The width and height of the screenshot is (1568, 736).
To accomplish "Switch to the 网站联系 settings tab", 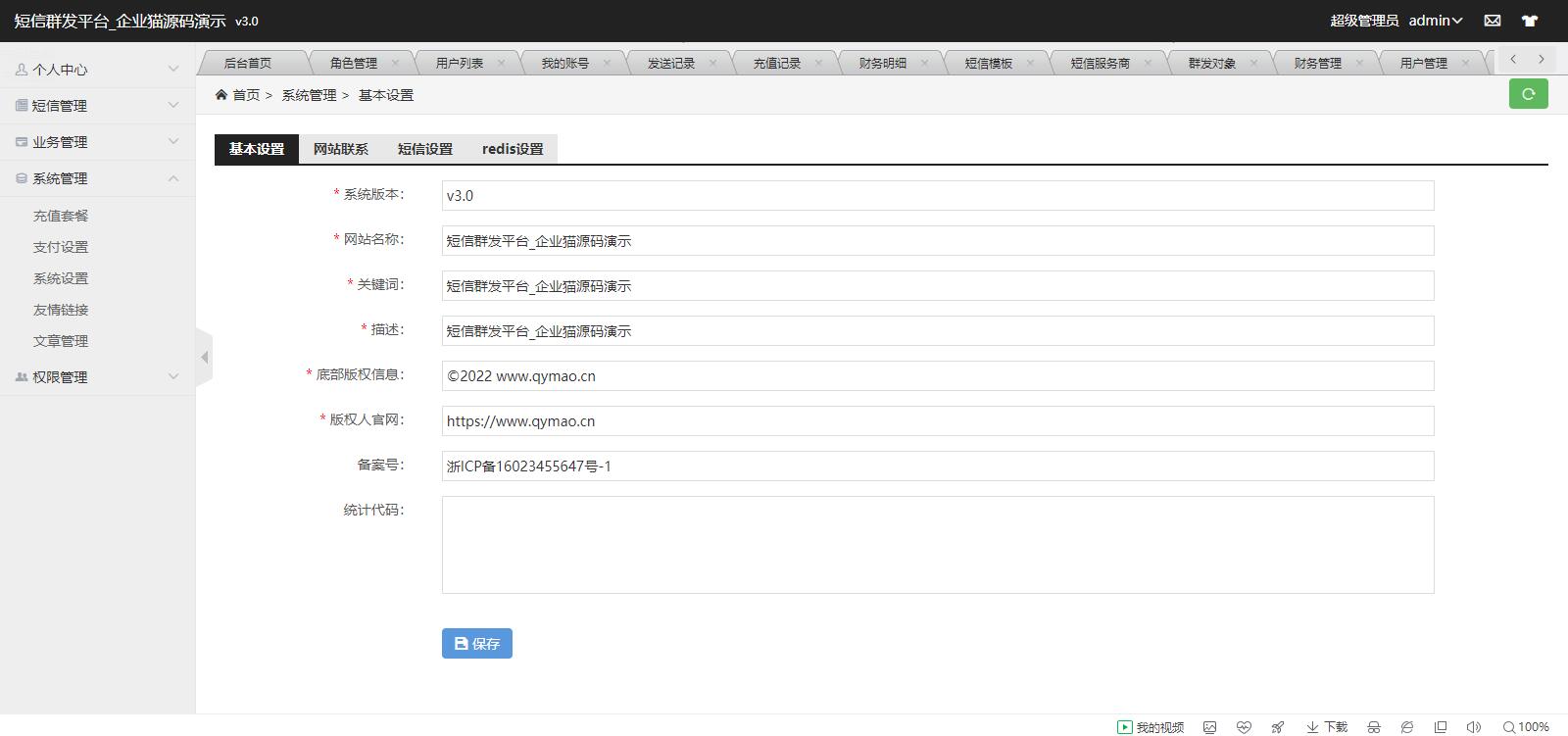I will point(341,149).
